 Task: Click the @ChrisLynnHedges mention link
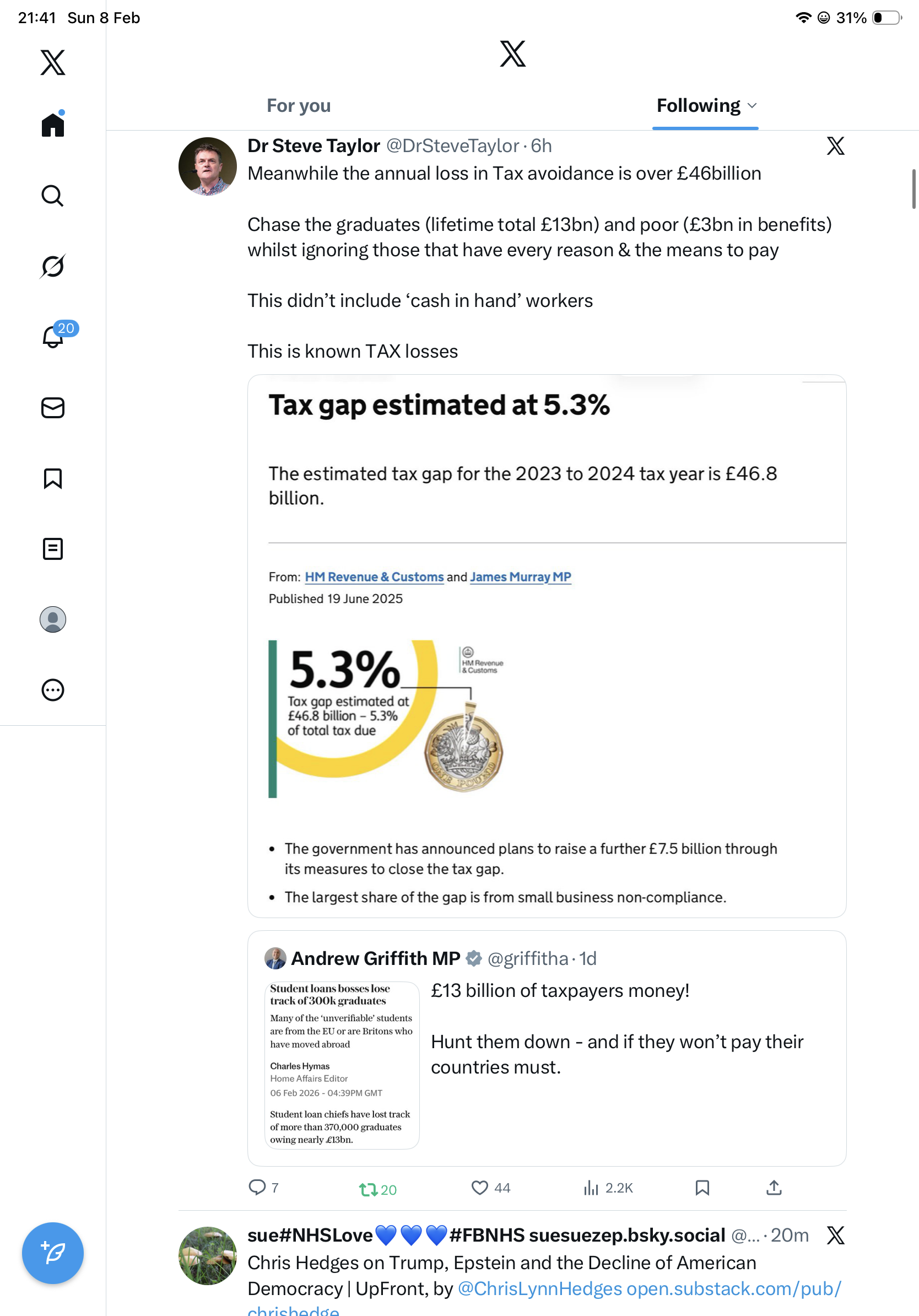540,1288
